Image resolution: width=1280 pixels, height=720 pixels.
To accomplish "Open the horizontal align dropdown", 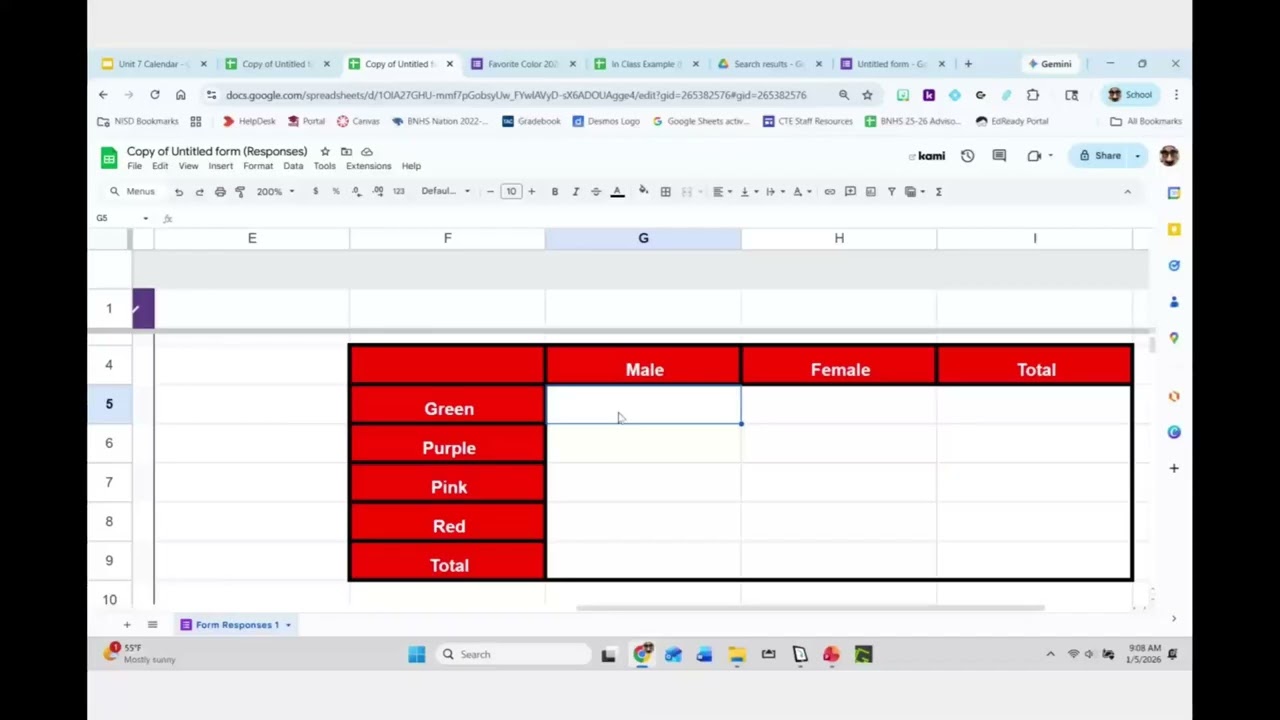I will click(722, 191).
